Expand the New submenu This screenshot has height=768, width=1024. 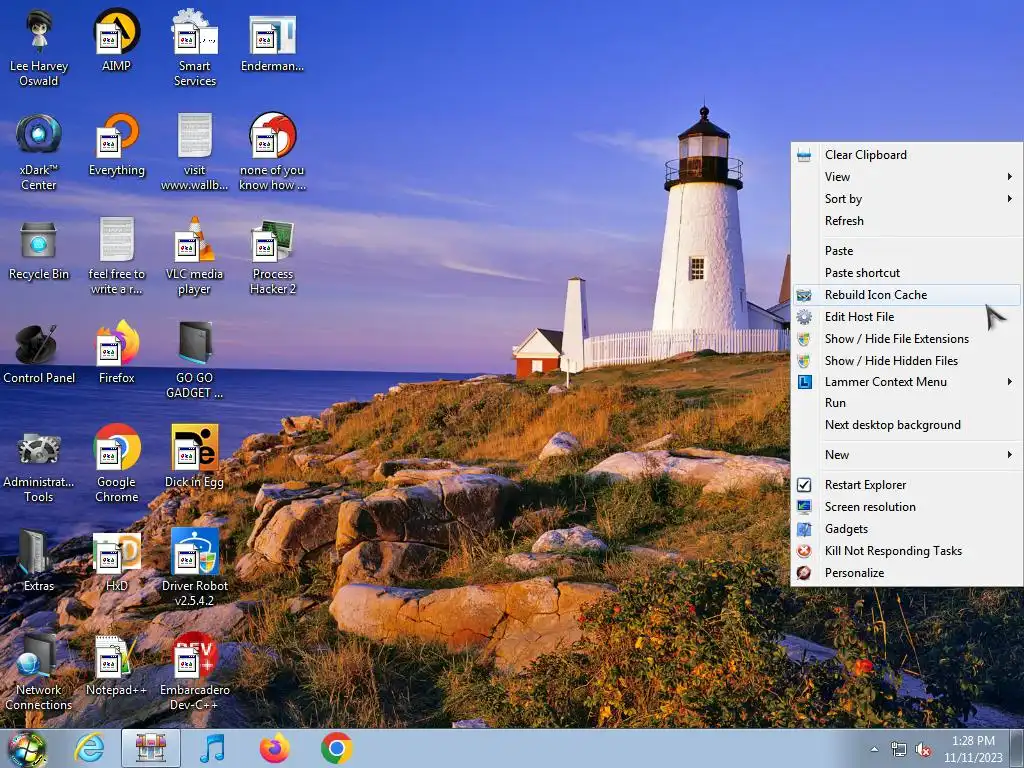click(907, 455)
